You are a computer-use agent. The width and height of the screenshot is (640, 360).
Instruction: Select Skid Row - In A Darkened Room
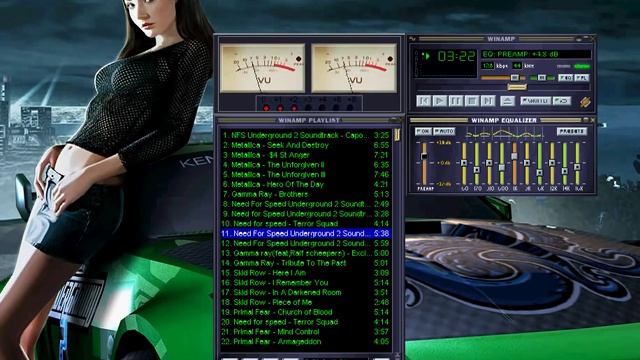(x=305, y=292)
